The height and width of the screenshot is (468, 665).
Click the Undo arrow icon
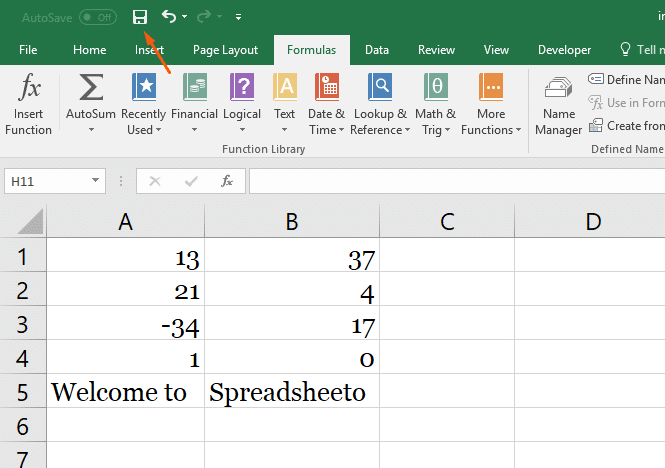click(169, 17)
